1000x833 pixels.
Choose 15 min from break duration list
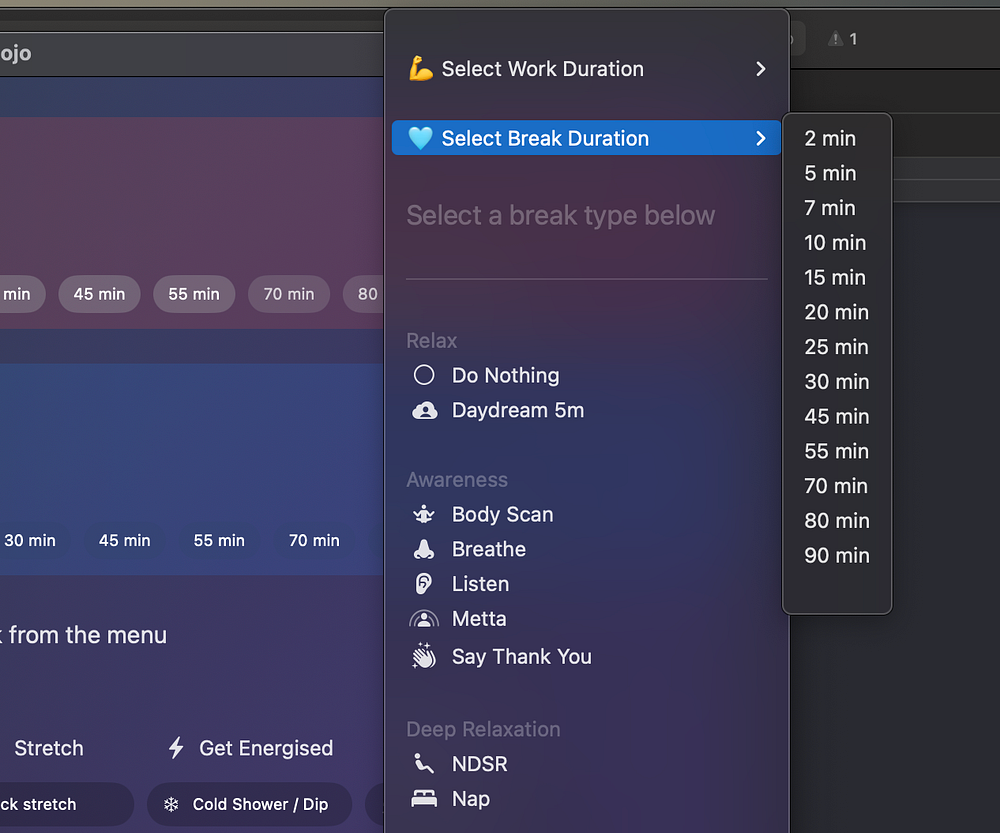(x=835, y=277)
